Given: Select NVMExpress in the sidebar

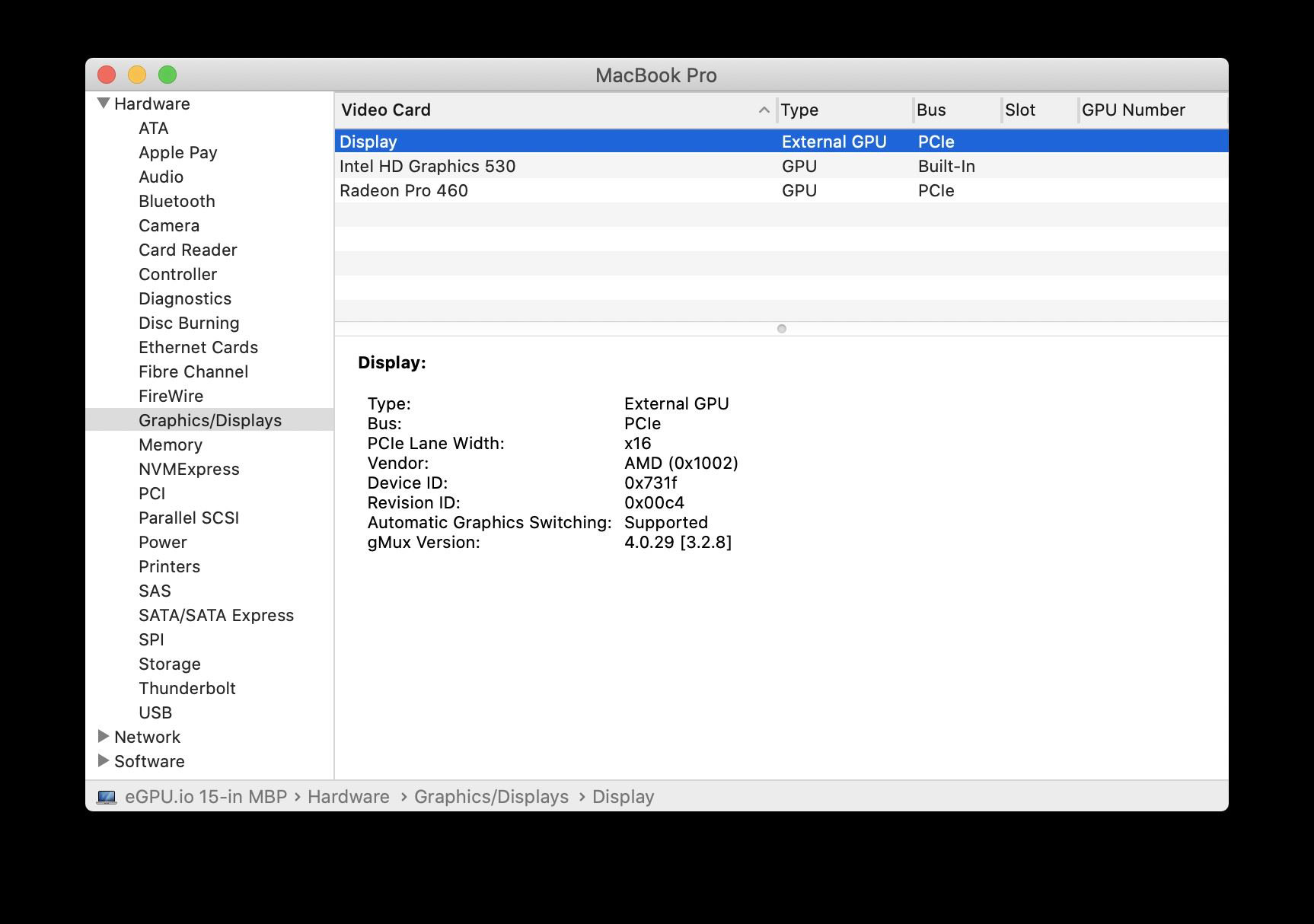Looking at the screenshot, I should [x=189, y=469].
